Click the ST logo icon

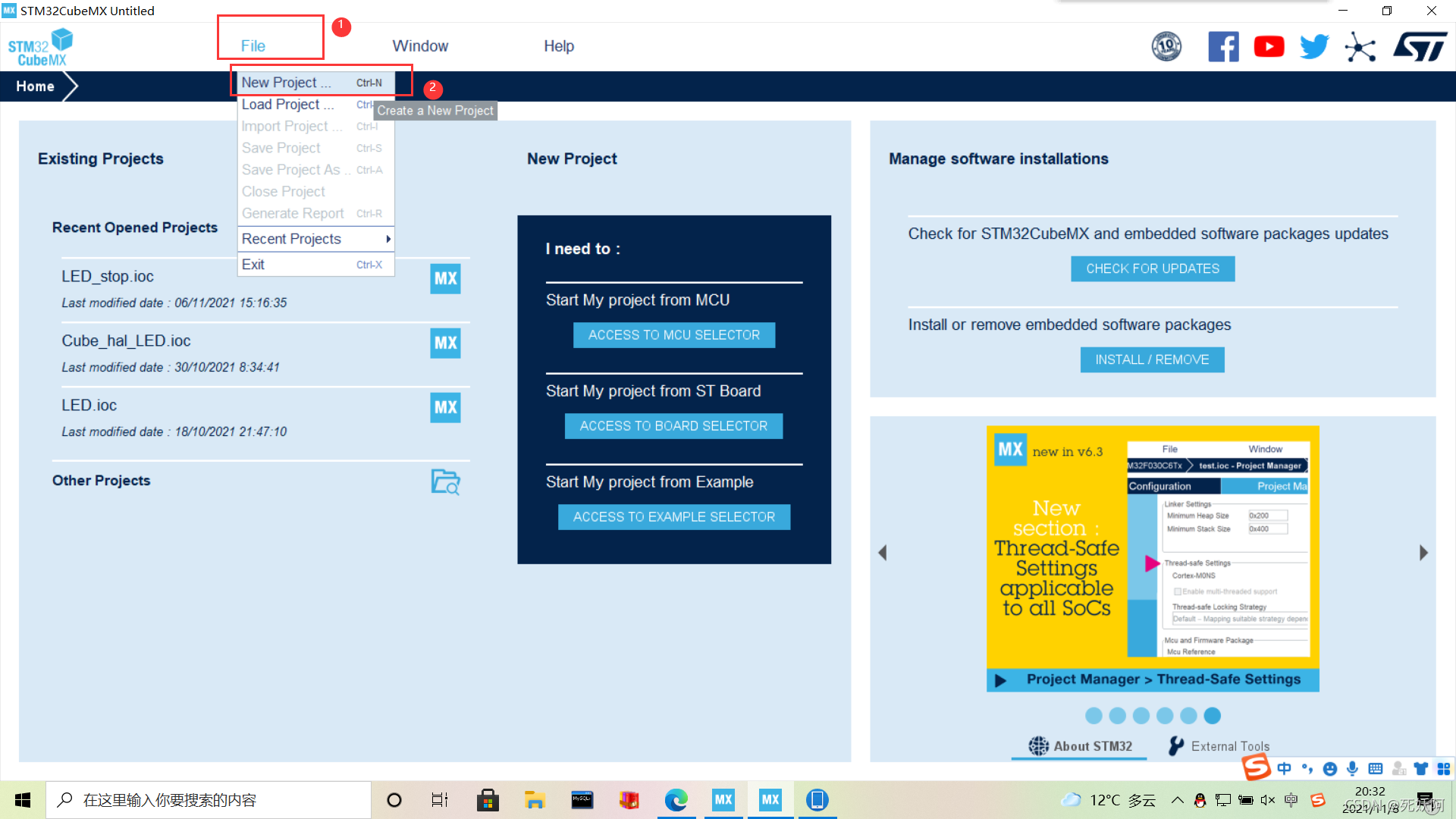[1420, 47]
